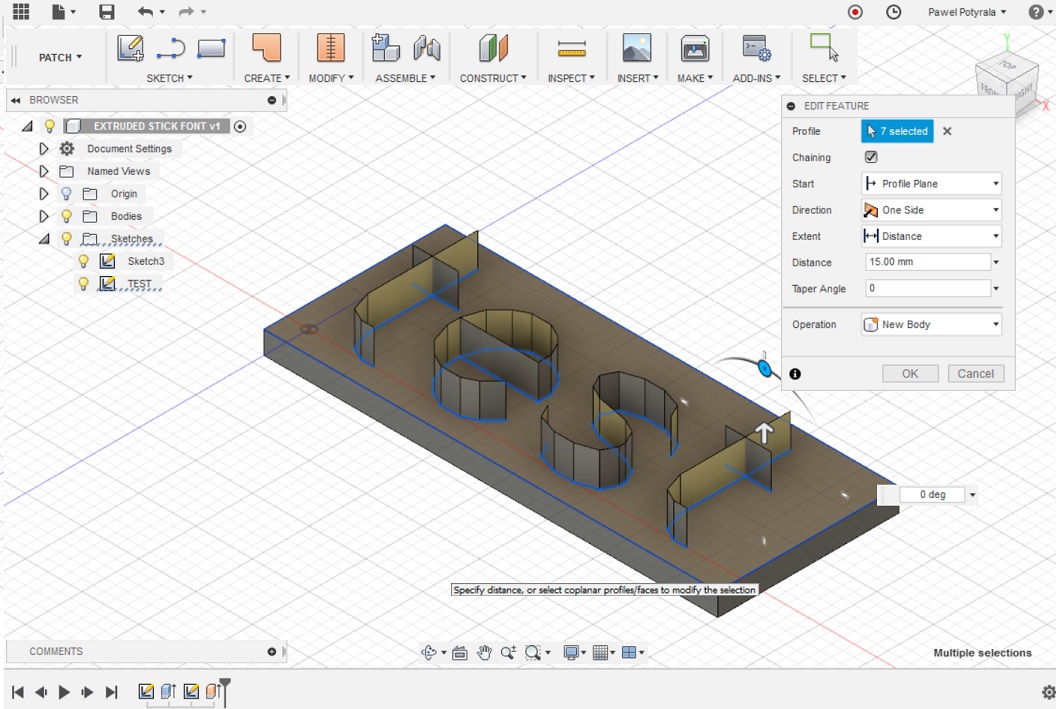Viewport: 1056px width, 709px height.
Task: Click the Zoom magnifier icon
Action: tap(508, 652)
